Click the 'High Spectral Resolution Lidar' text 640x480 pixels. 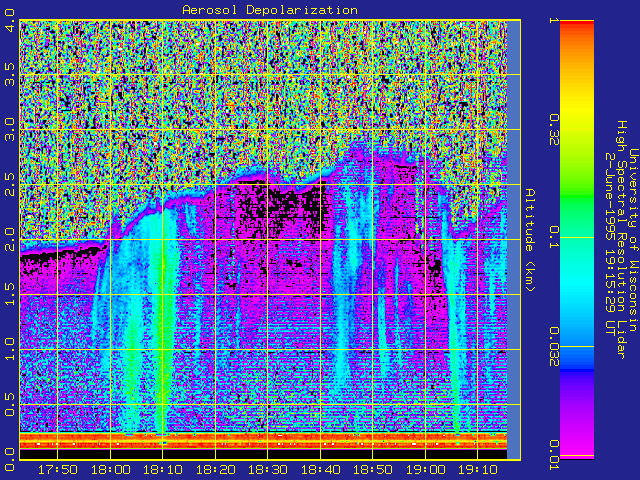coord(621,240)
